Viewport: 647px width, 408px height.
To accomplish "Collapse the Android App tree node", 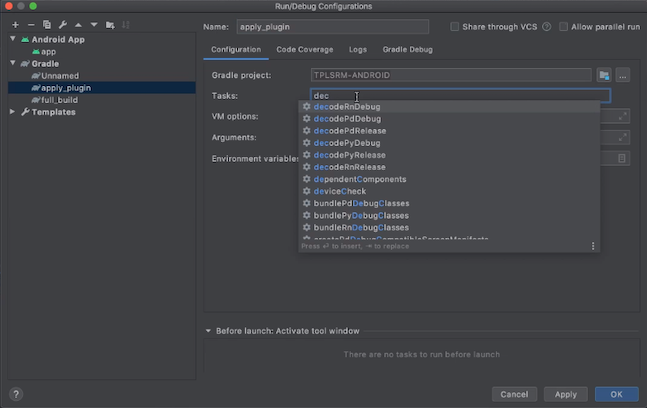I will click(x=12, y=40).
